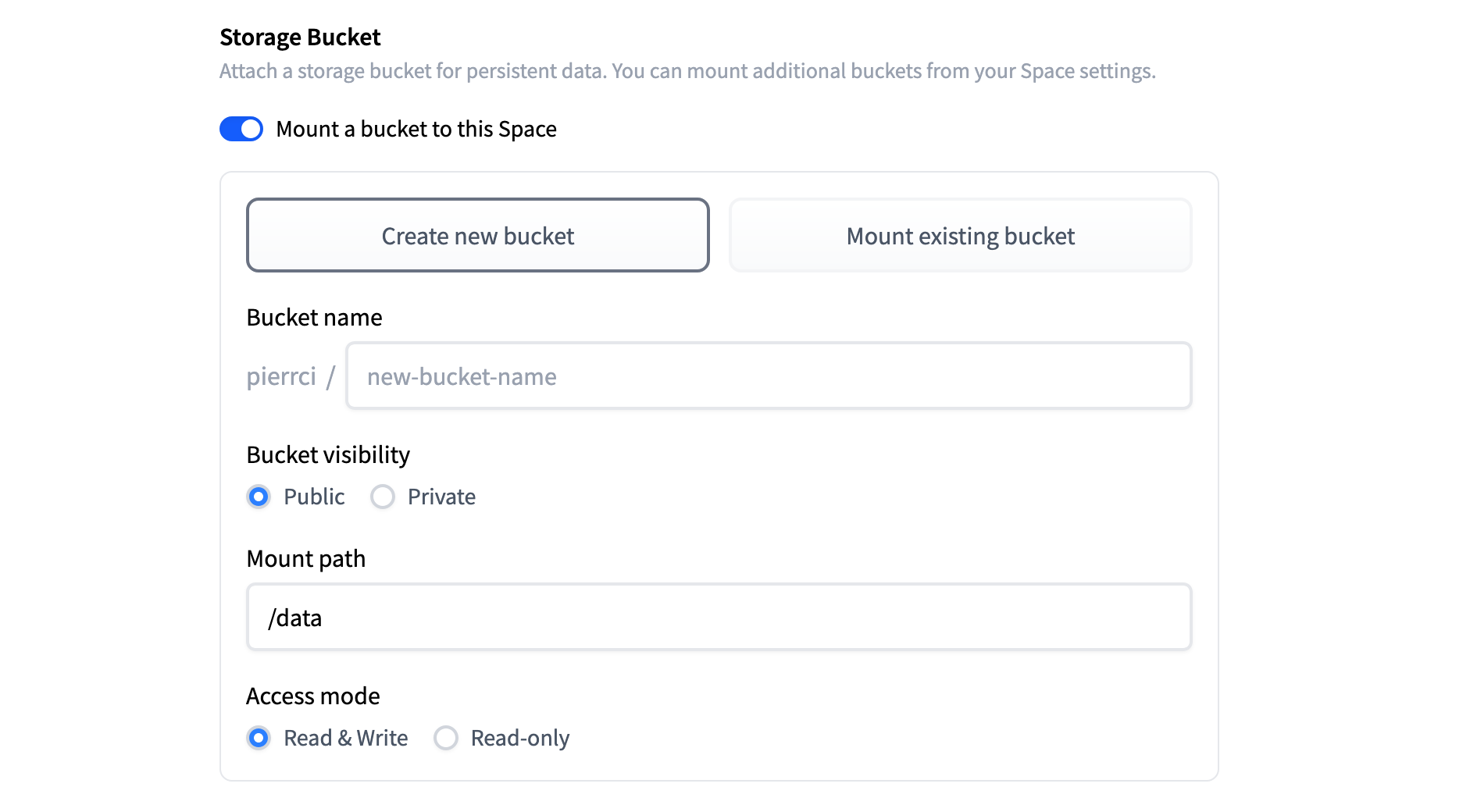Click the Mount path field label
The height and width of the screenshot is (812, 1470).
[305, 559]
